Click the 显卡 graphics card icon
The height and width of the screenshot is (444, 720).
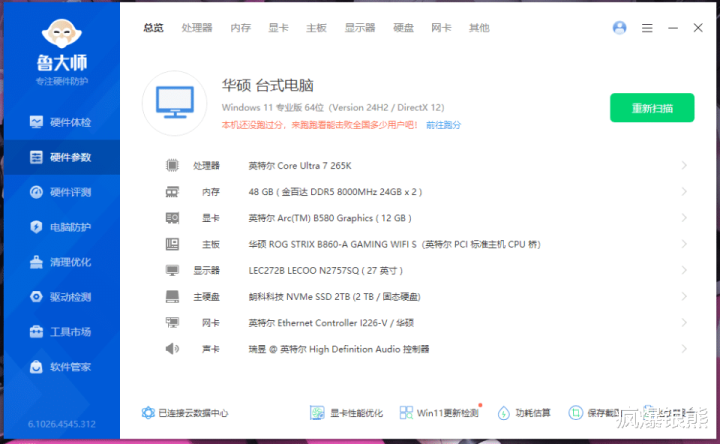pyautogui.click(x=172, y=218)
